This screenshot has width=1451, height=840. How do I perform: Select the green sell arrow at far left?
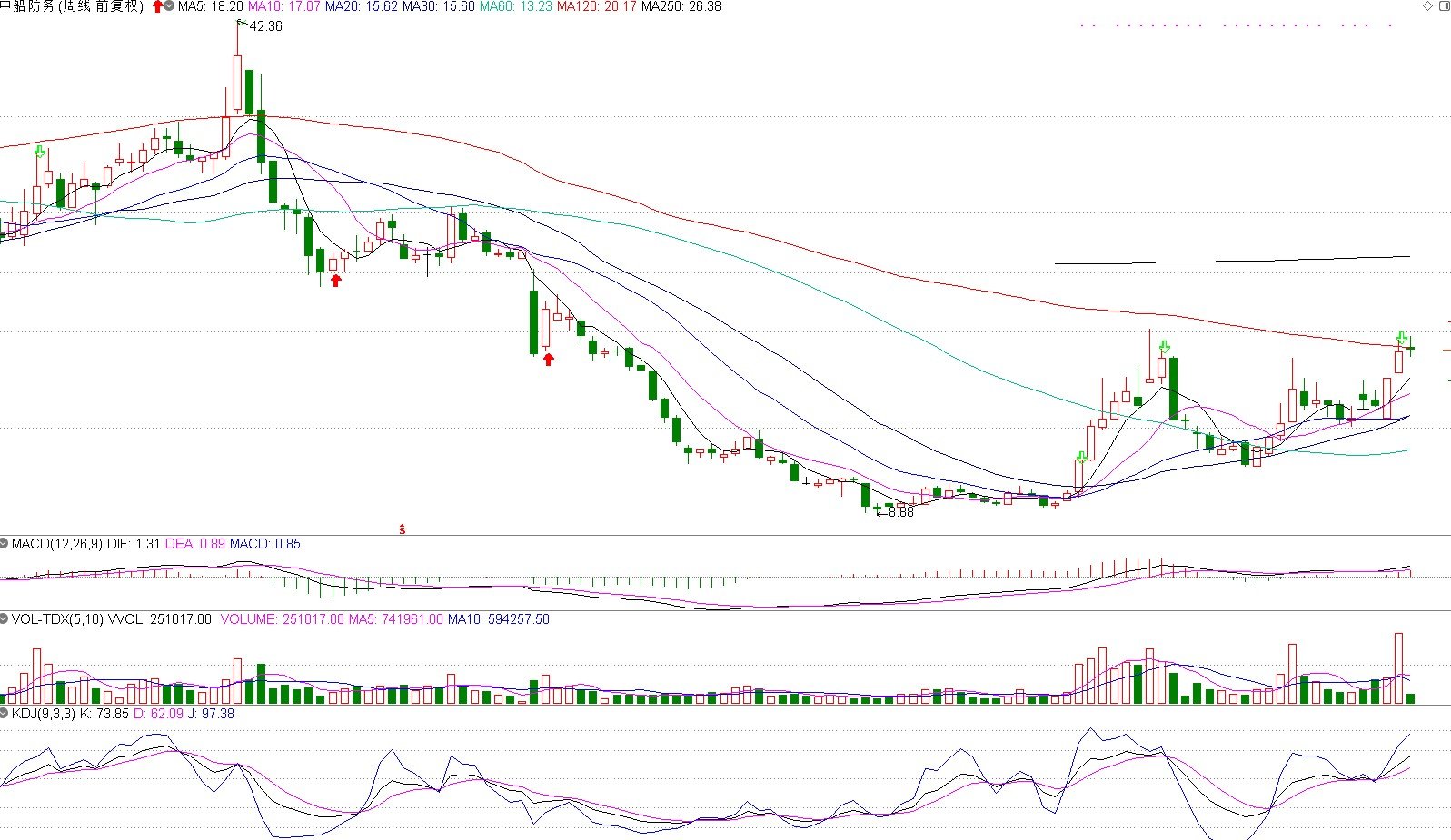click(40, 152)
